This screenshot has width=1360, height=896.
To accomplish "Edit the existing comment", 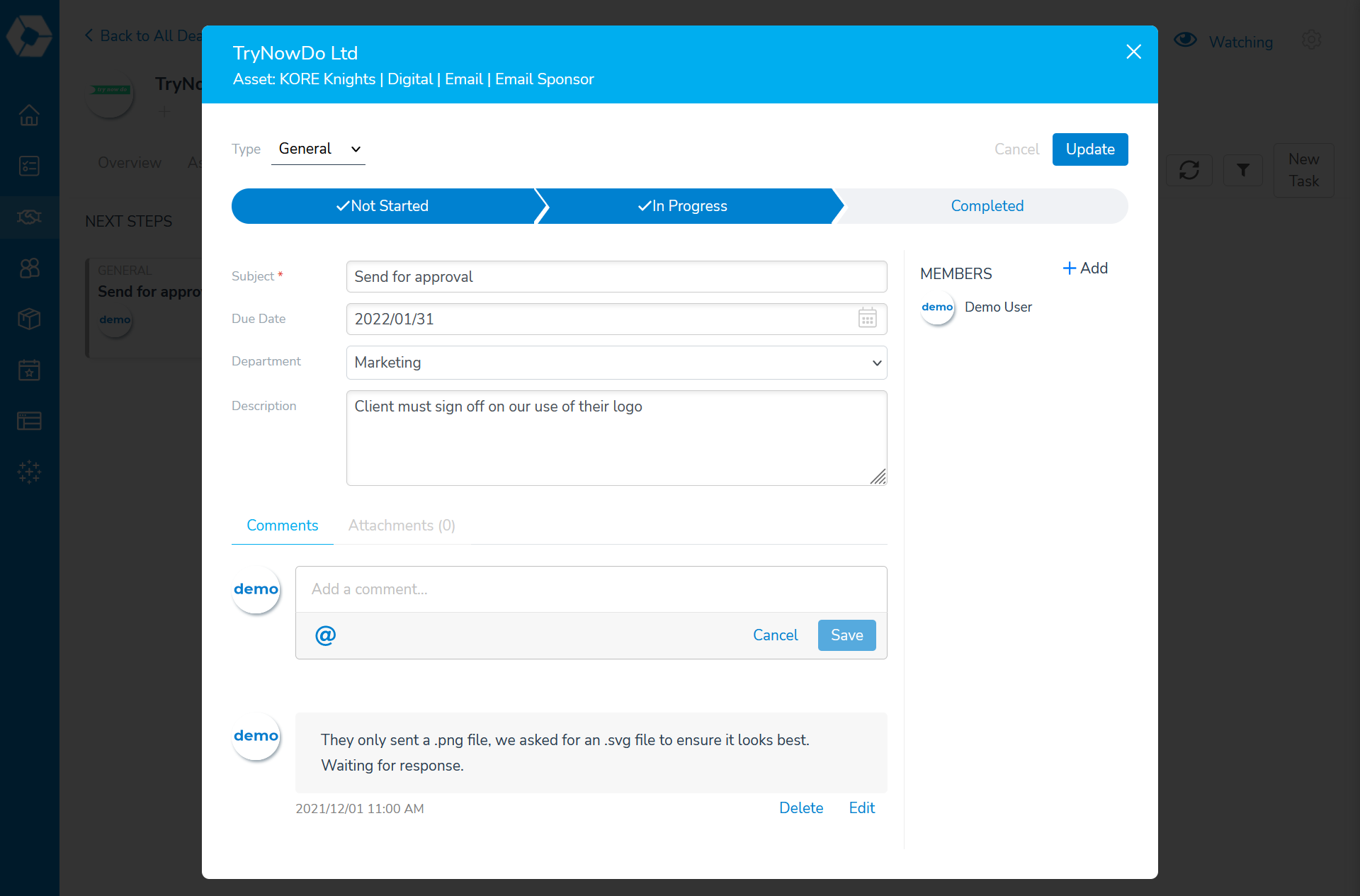I will (861, 808).
